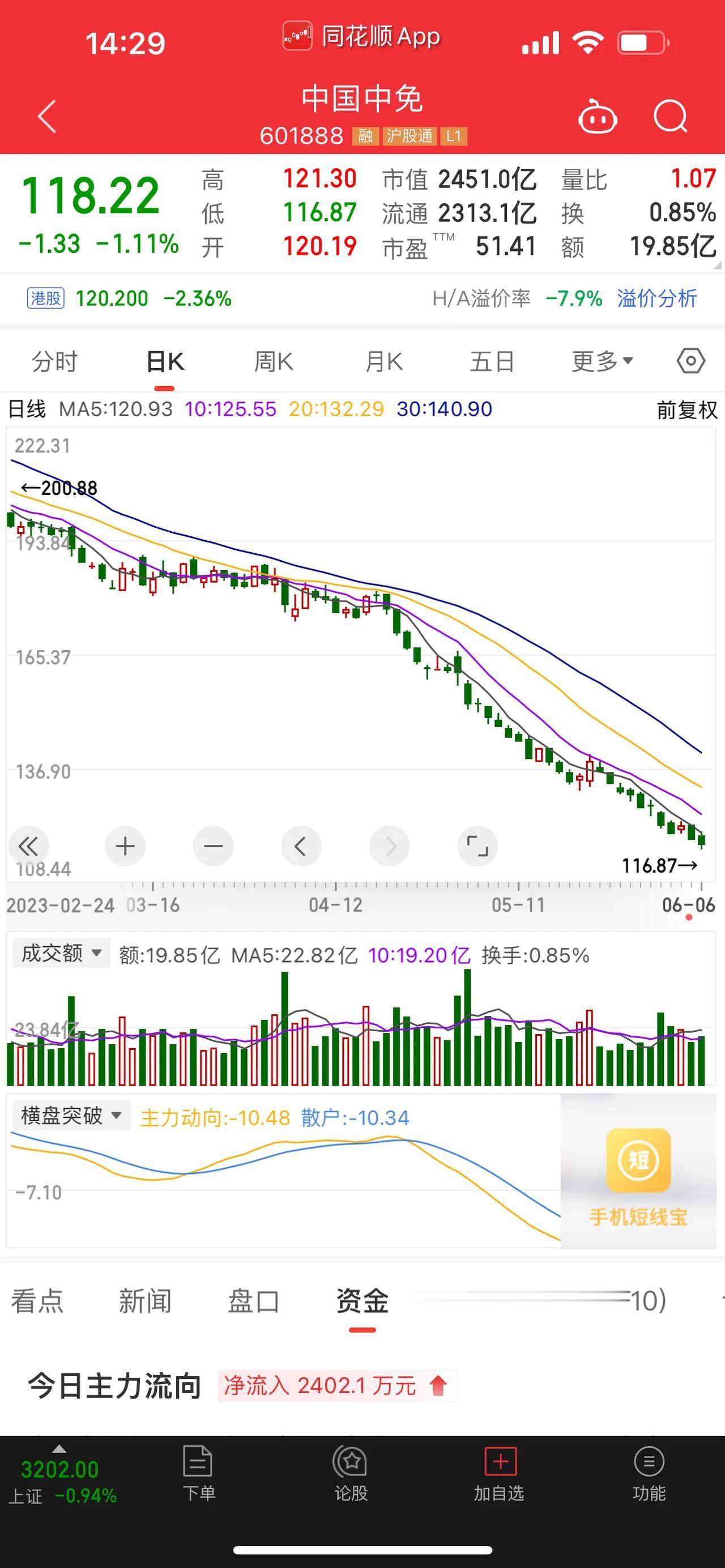Tap 04-12 date marker on axis

tap(335, 905)
